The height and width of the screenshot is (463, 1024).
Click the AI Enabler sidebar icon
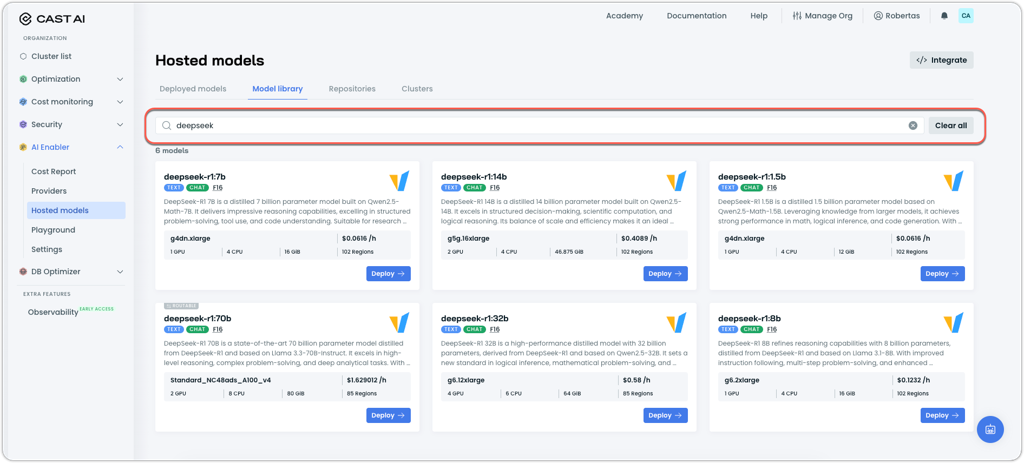coord(24,147)
